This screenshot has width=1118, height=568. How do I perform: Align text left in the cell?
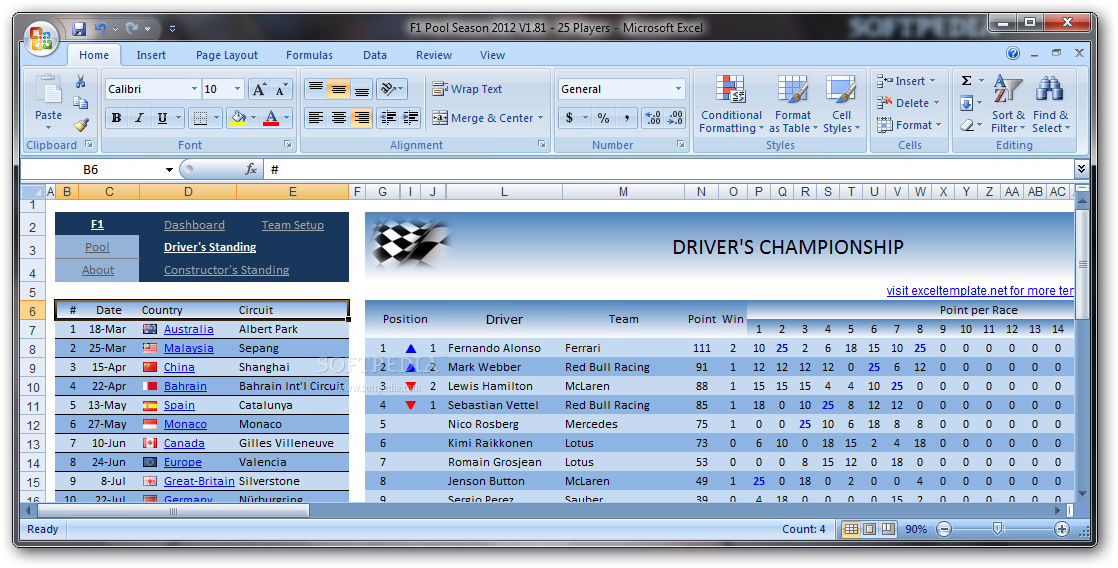[316, 118]
